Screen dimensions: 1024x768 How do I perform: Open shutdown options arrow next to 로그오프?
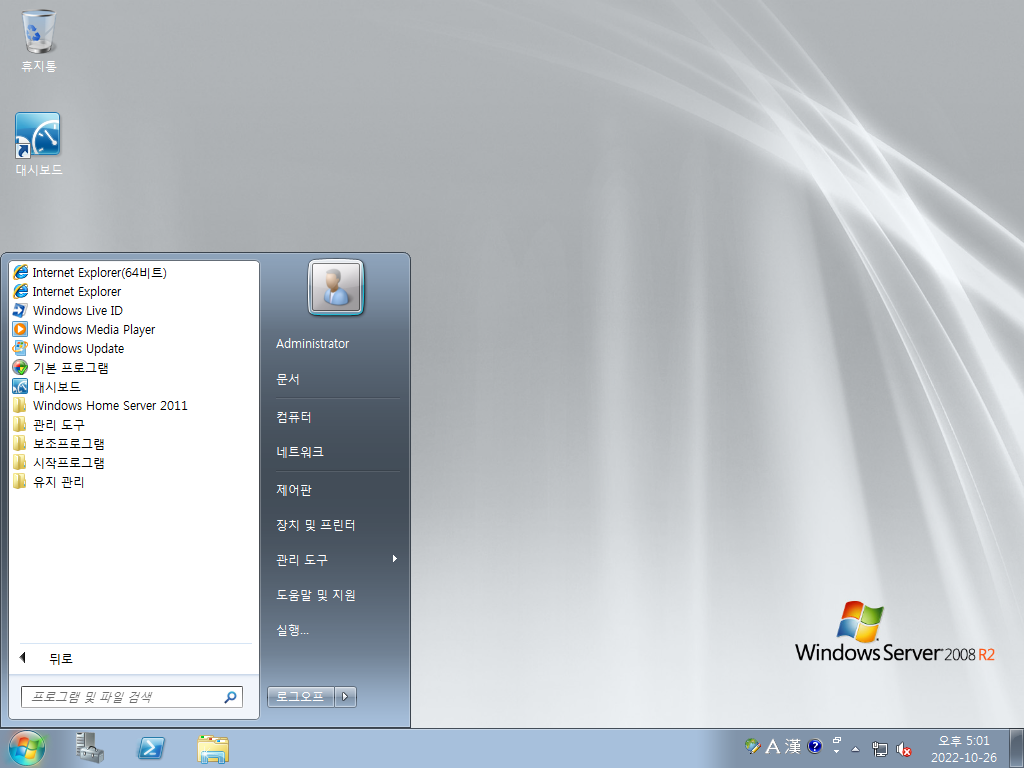click(x=345, y=696)
